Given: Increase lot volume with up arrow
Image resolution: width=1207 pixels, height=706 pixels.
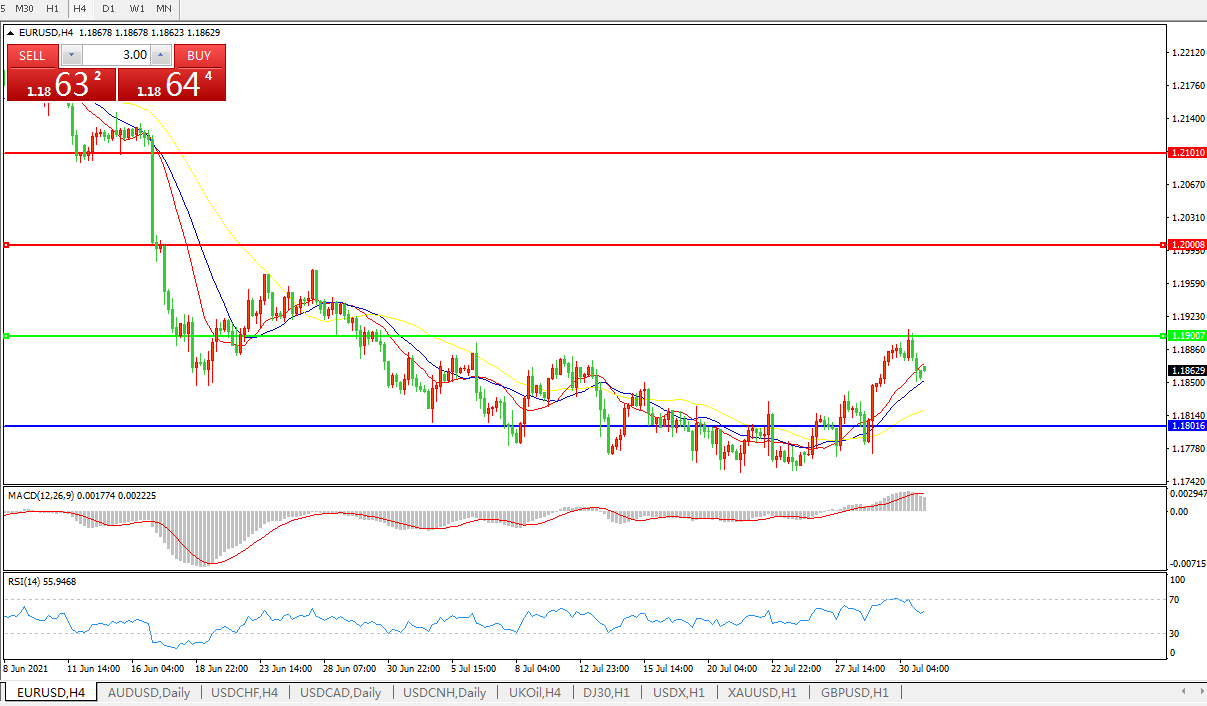Looking at the screenshot, I should [x=160, y=55].
